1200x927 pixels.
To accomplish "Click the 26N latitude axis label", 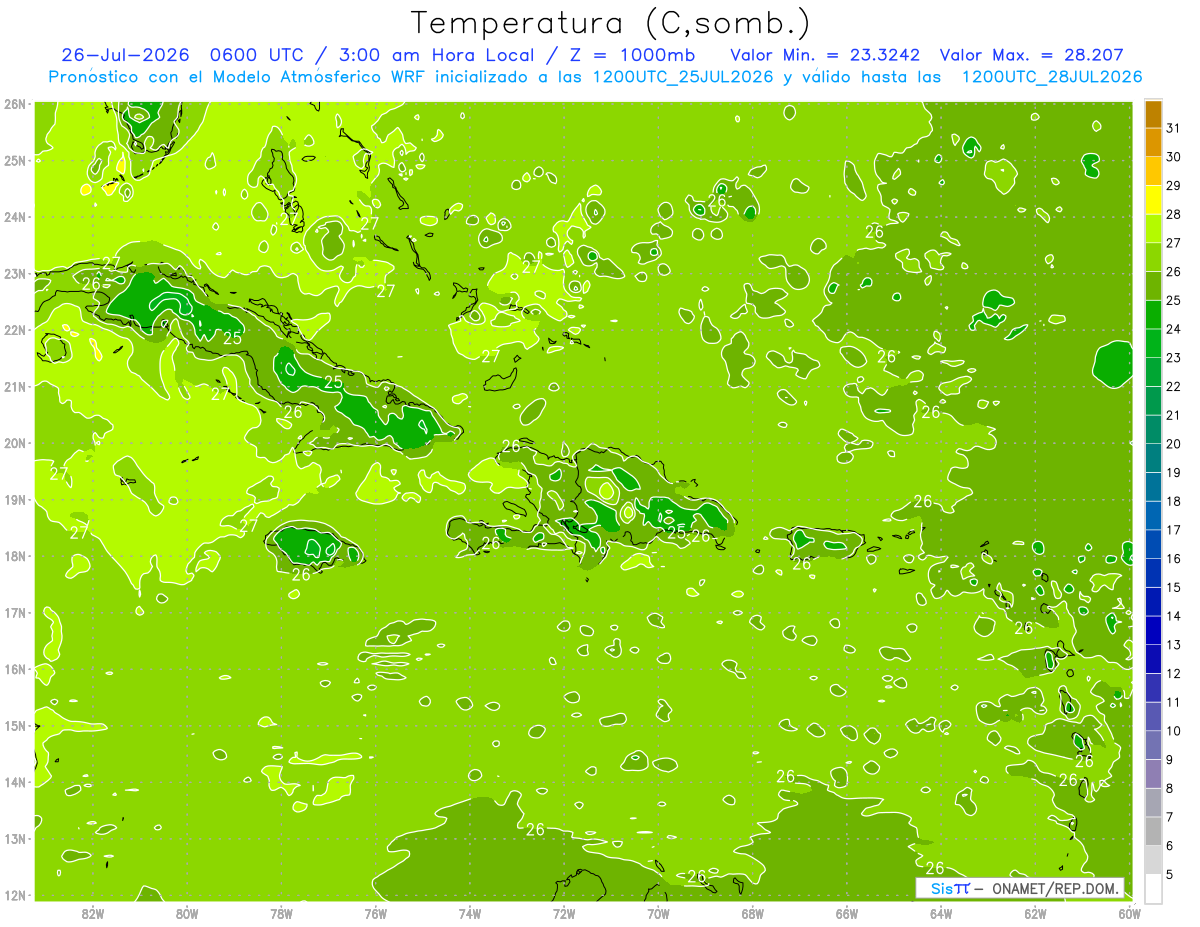I will [15, 104].
